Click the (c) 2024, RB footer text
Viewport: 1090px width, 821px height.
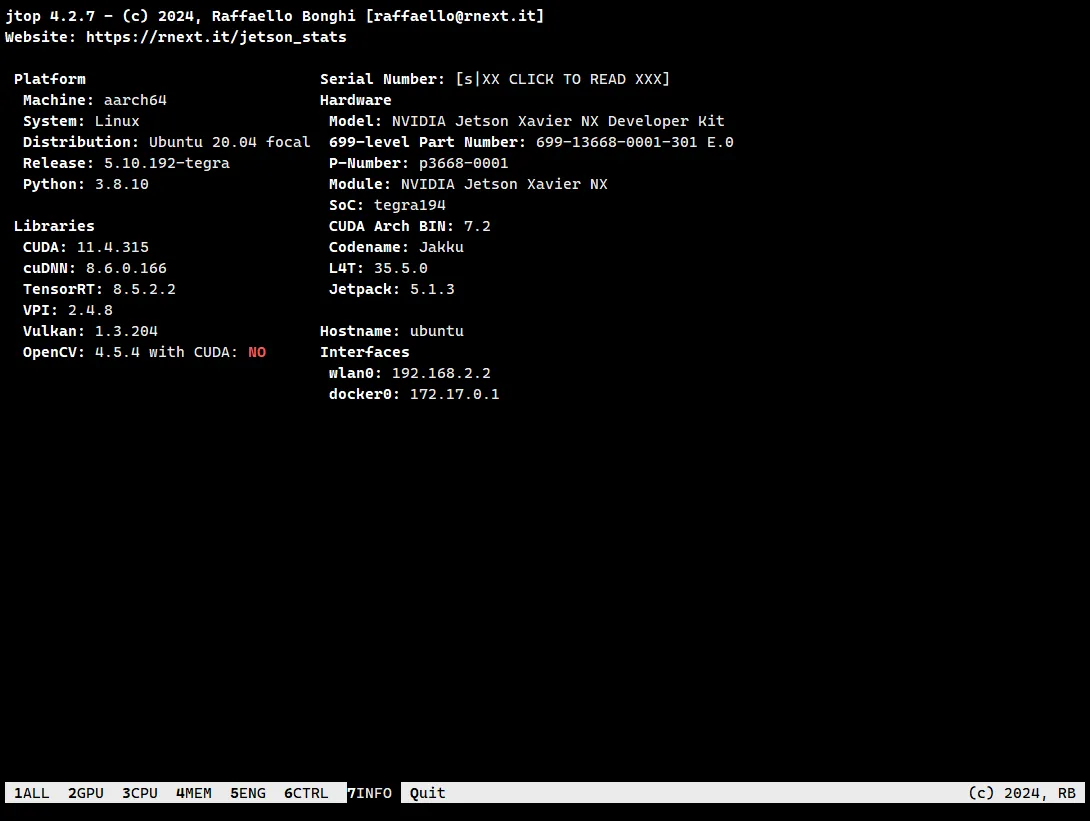[x=1023, y=793]
